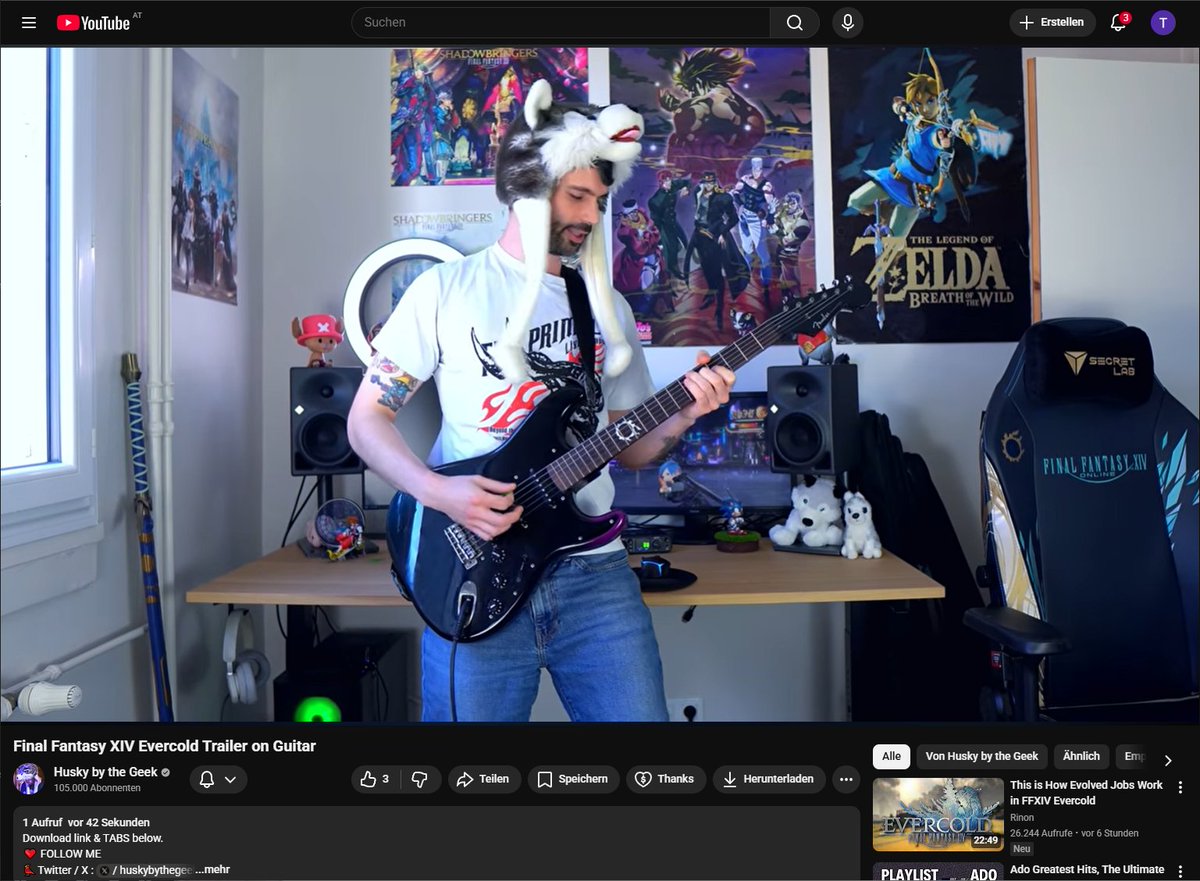Open Husky by the Geek channel avatar
1200x881 pixels.
pos(28,779)
